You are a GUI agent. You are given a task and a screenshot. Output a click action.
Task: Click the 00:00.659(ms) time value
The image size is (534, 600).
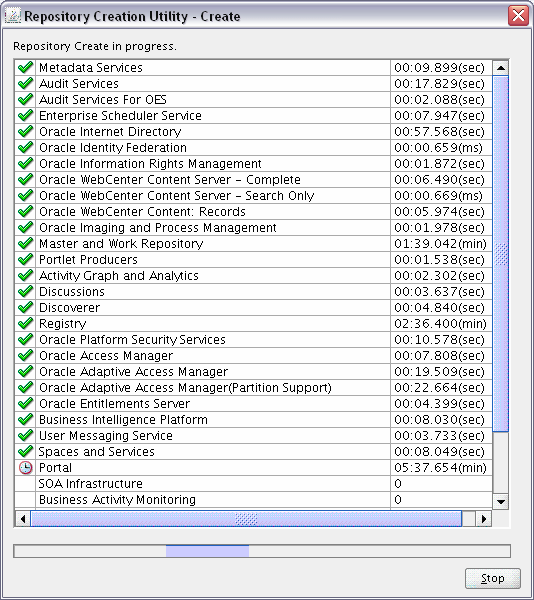438,148
